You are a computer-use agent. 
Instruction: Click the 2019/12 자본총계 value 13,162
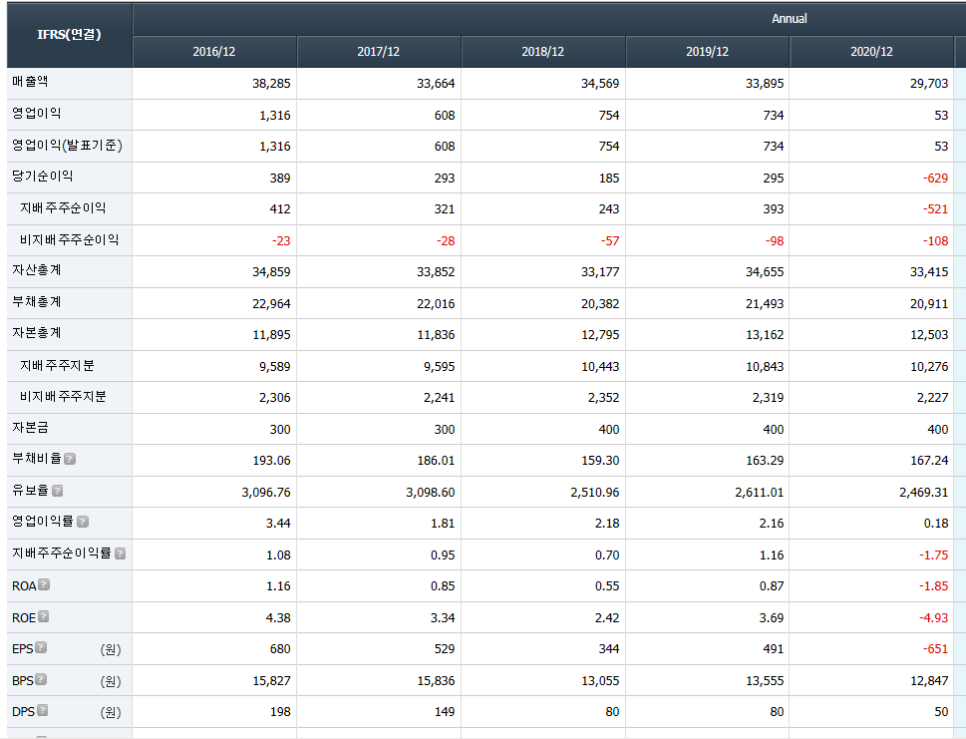765,335
